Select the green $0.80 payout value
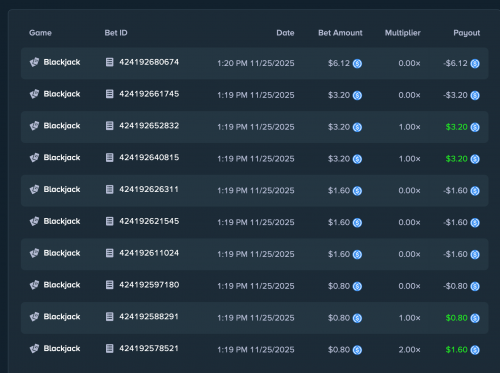This screenshot has height=373, width=500. pos(456,318)
